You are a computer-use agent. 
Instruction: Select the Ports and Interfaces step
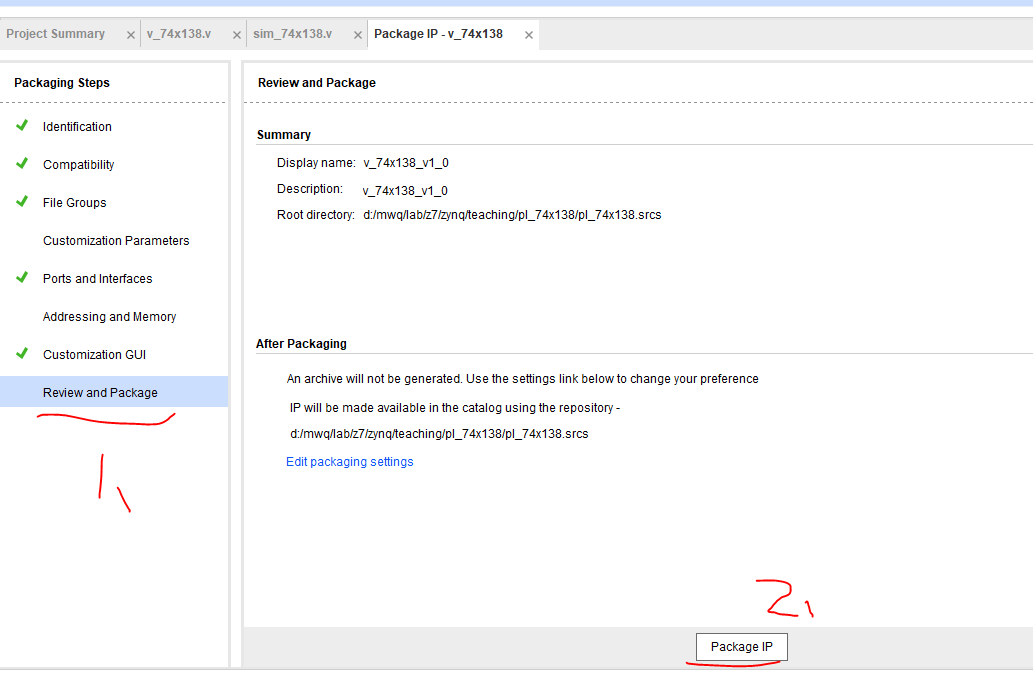pyautogui.click(x=98, y=279)
